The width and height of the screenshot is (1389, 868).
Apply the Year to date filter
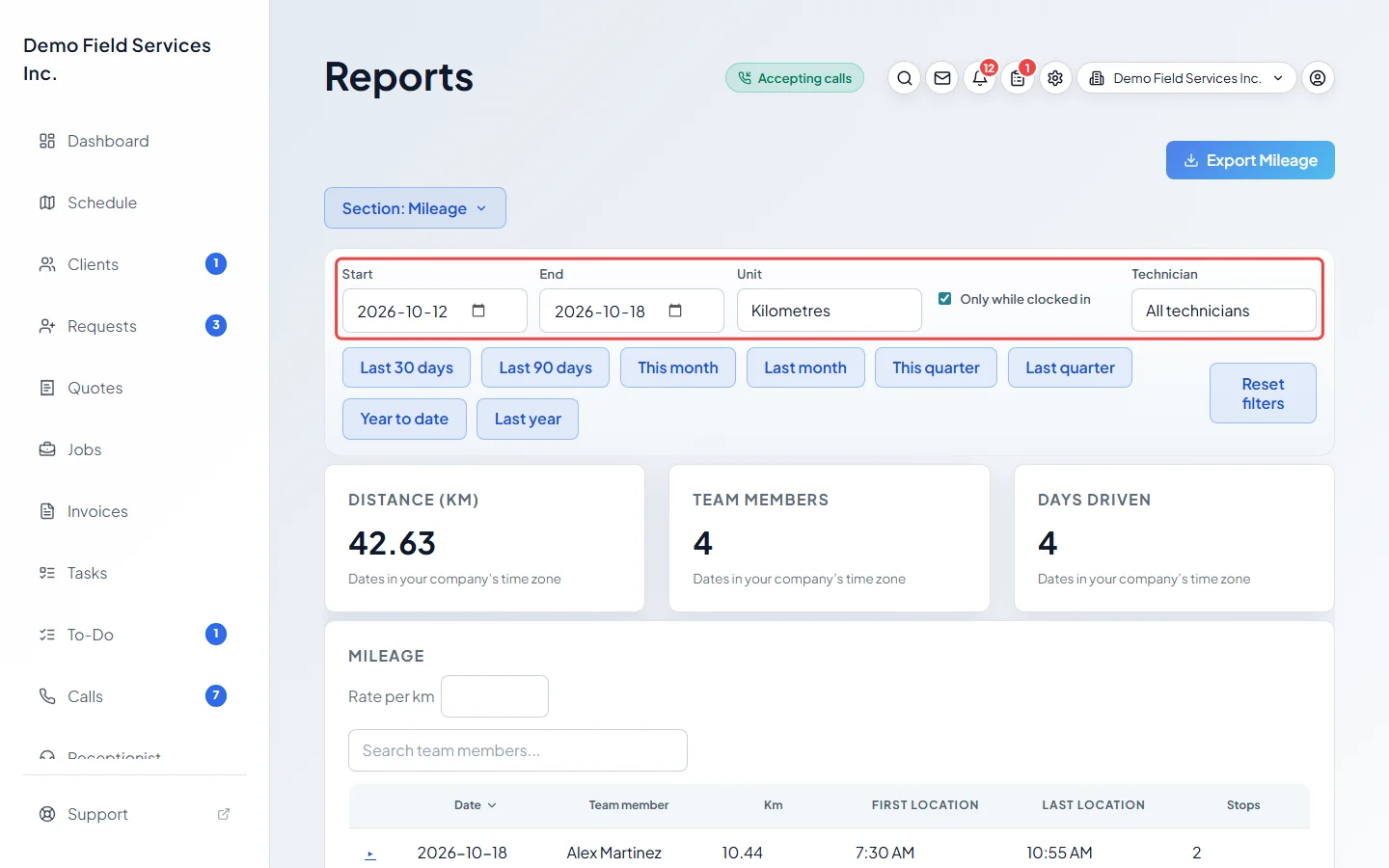tap(404, 419)
